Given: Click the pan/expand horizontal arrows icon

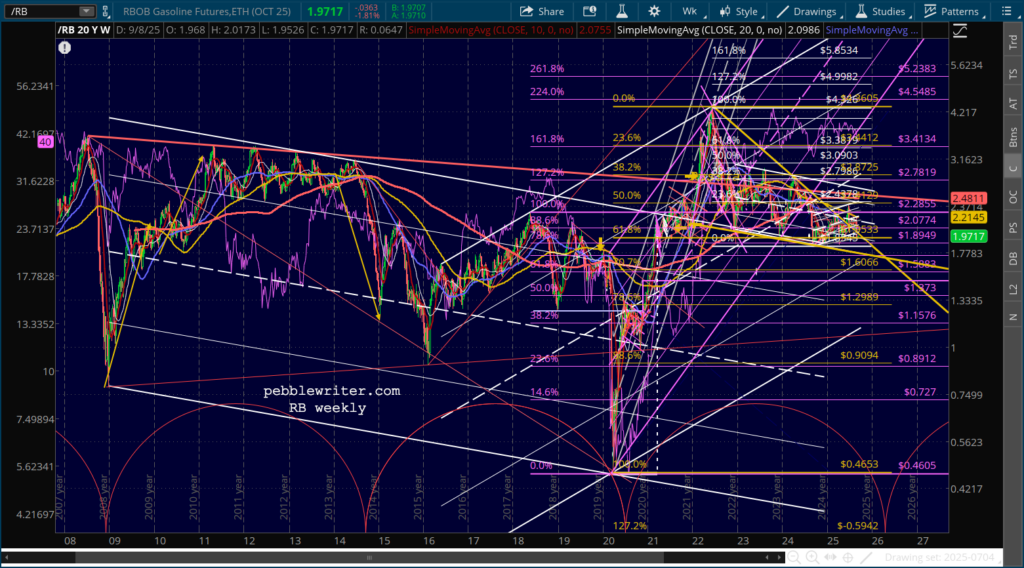Looking at the screenshot, I should pos(830,558).
